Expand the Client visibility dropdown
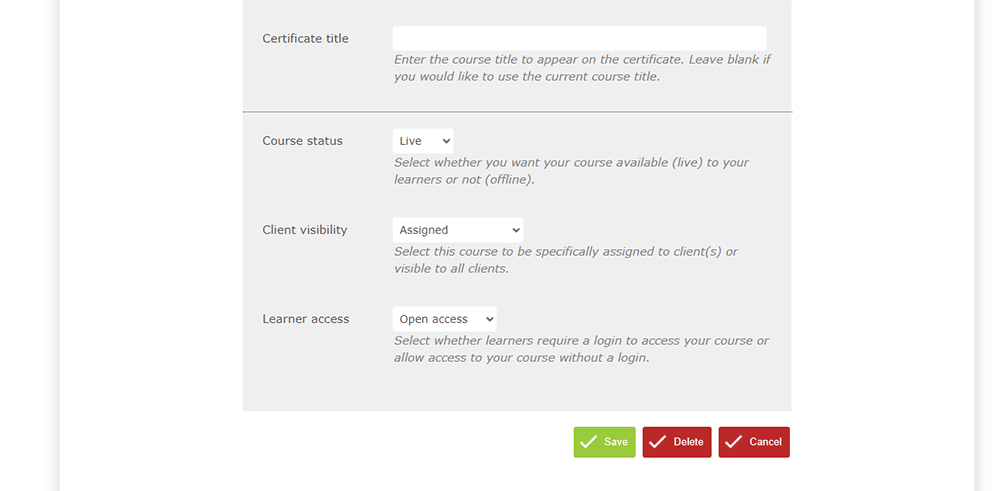The width and height of the screenshot is (1000, 491). 457,230
